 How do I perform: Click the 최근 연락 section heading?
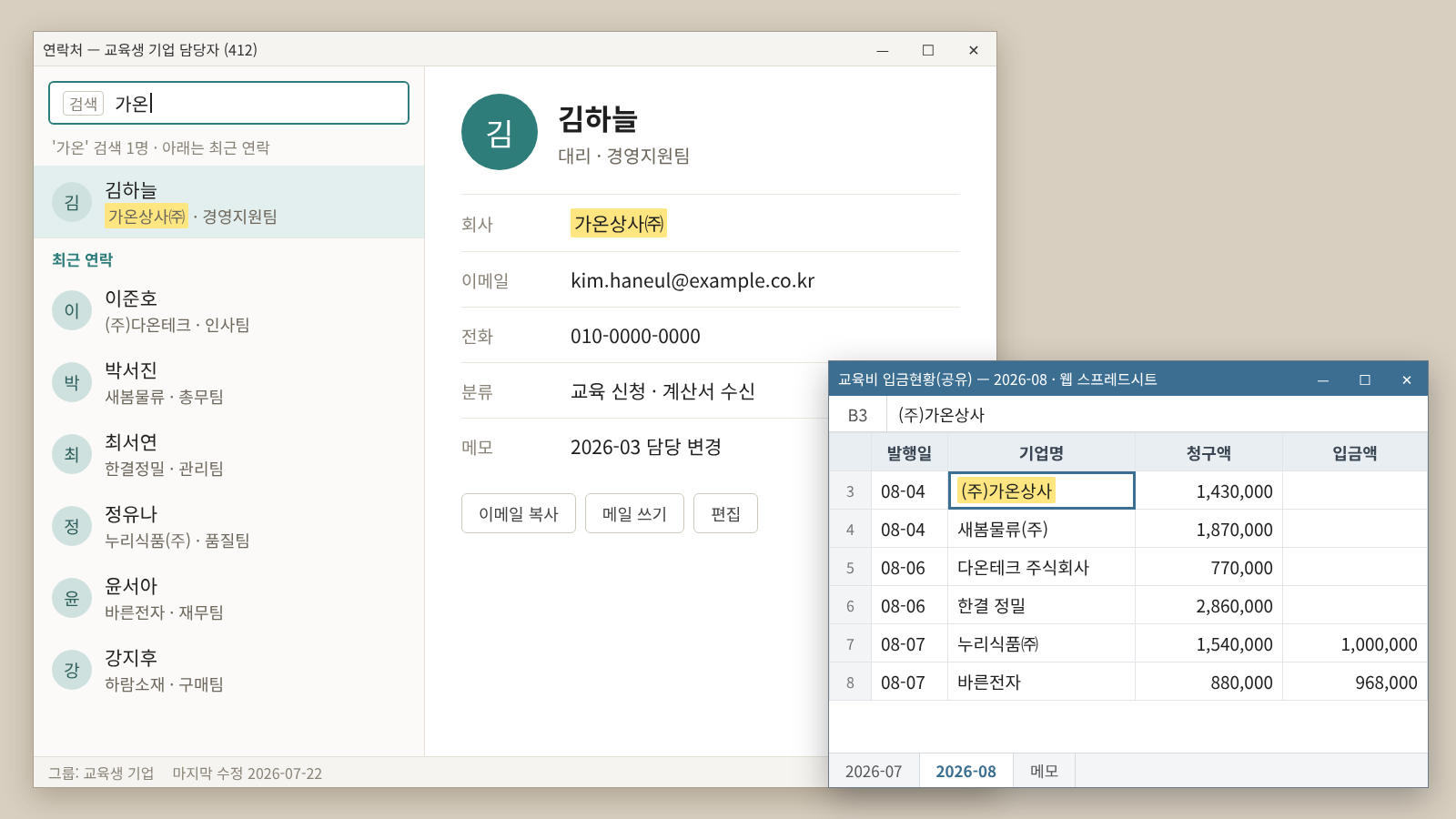(x=82, y=259)
